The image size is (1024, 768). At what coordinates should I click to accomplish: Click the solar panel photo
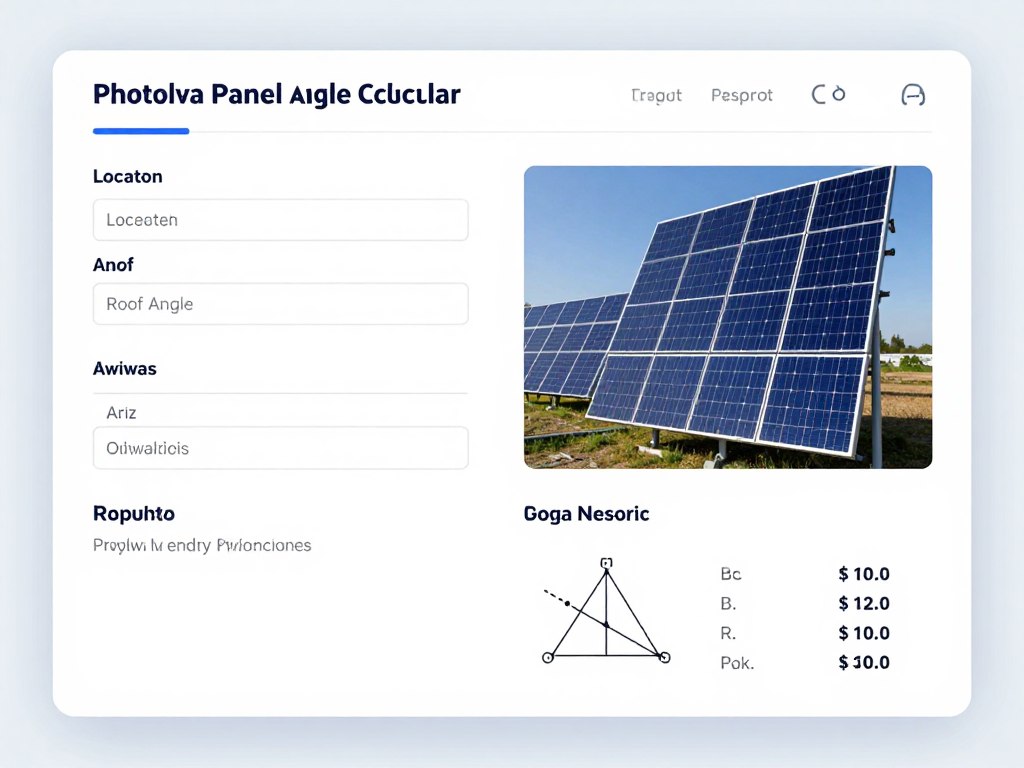pyautogui.click(x=727, y=317)
